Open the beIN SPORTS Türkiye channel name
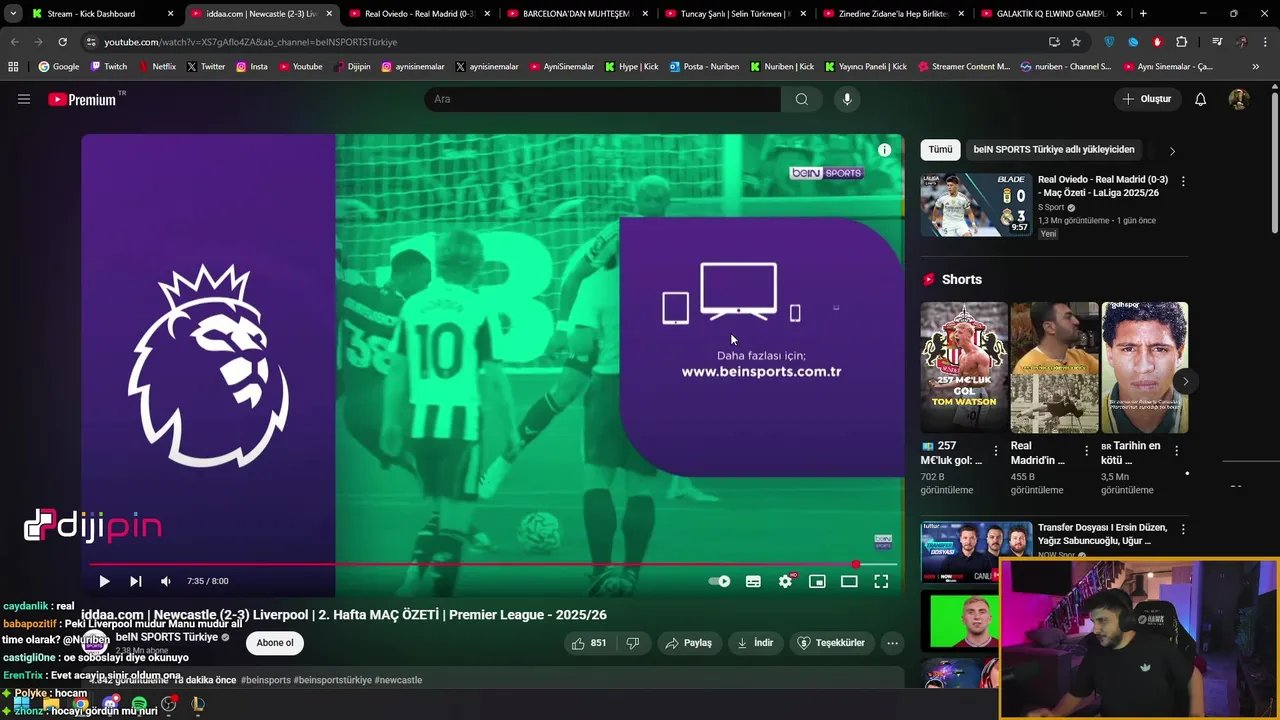This screenshot has height=720, width=1280. [166, 637]
